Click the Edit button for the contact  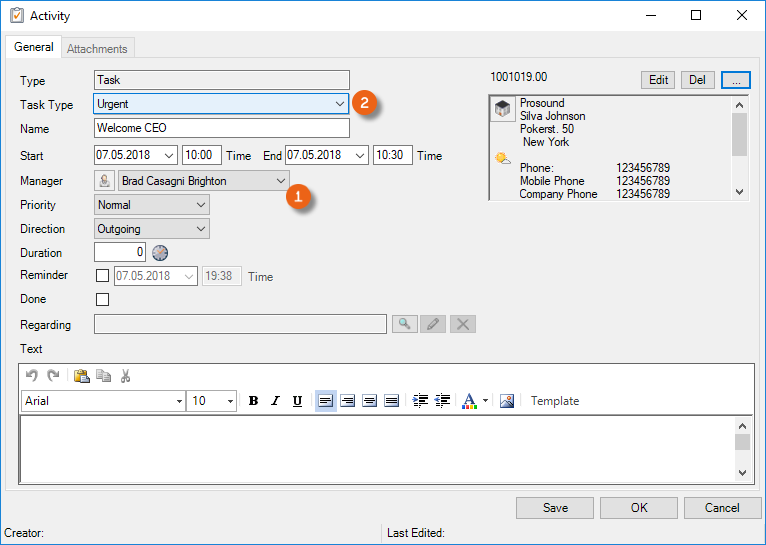tap(658, 80)
